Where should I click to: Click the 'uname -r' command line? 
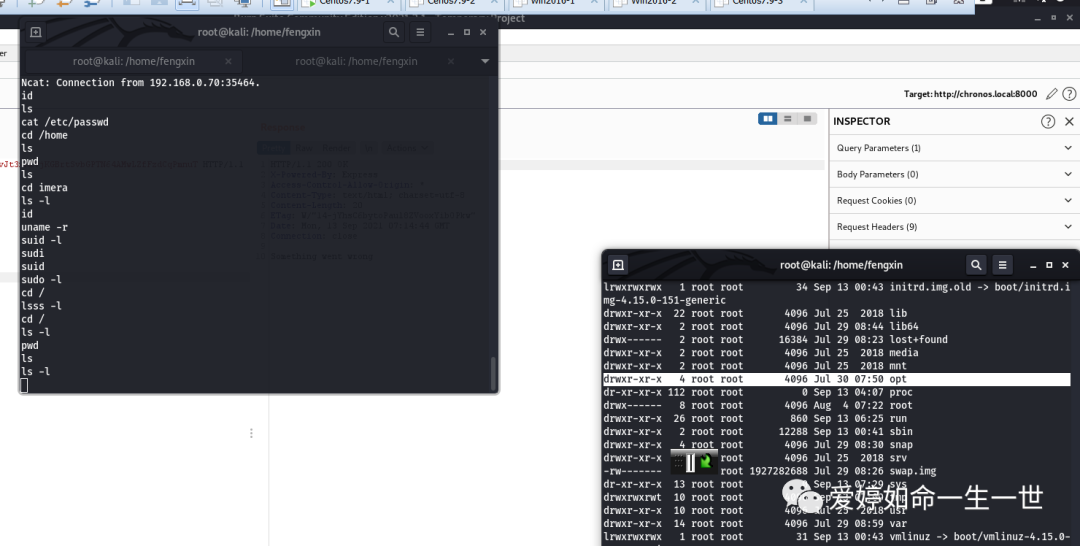pyautogui.click(x=44, y=227)
